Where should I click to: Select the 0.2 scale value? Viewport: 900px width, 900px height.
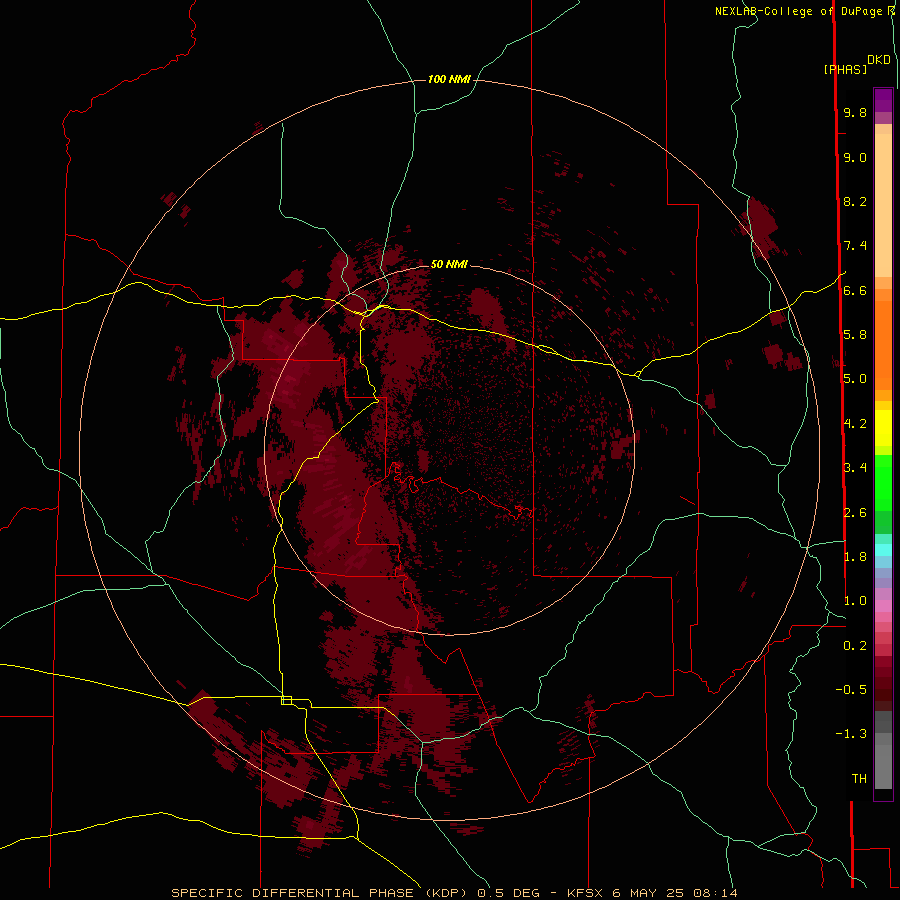click(x=855, y=646)
